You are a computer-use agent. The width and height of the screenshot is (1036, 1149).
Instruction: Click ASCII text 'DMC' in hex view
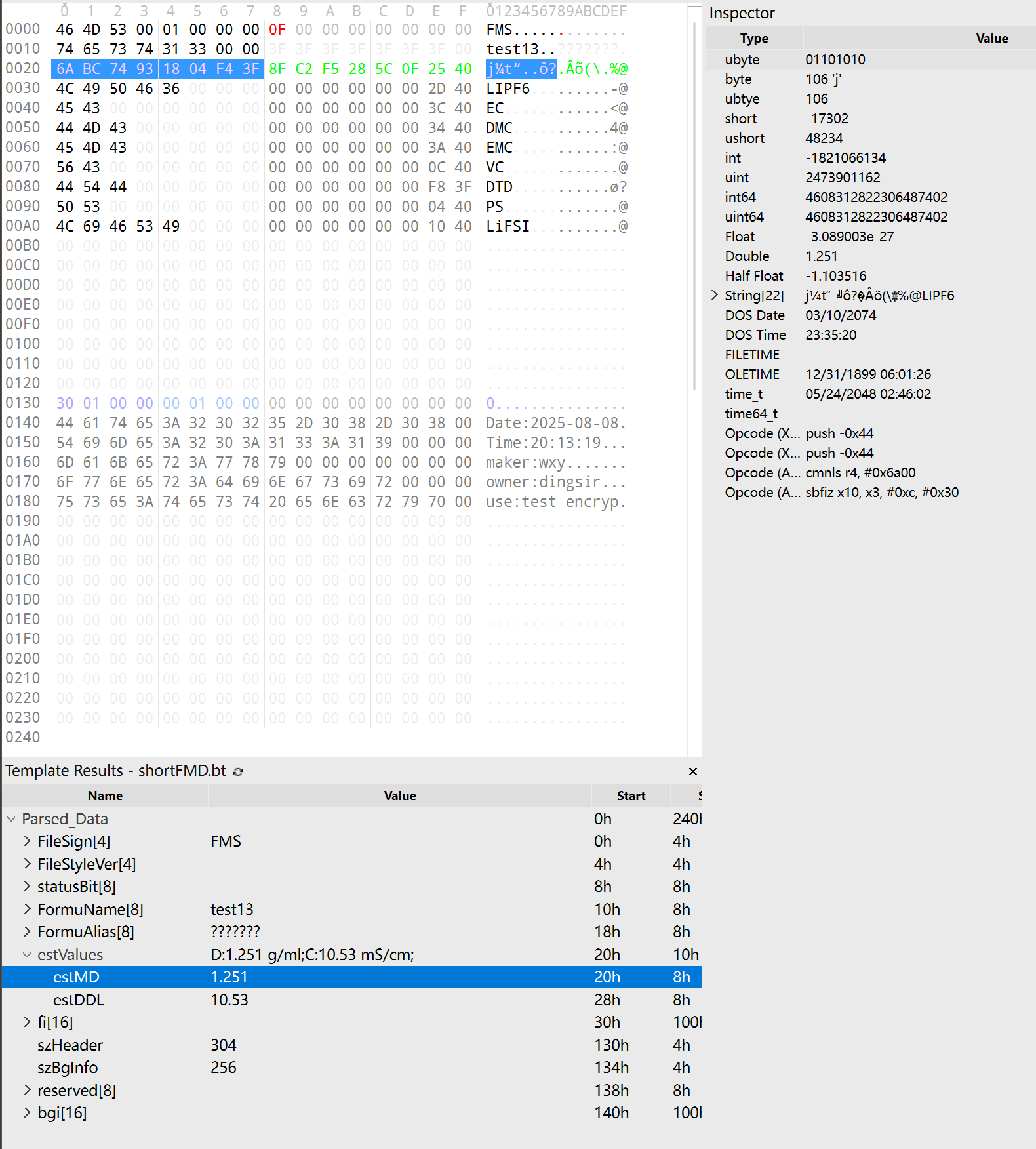499,128
